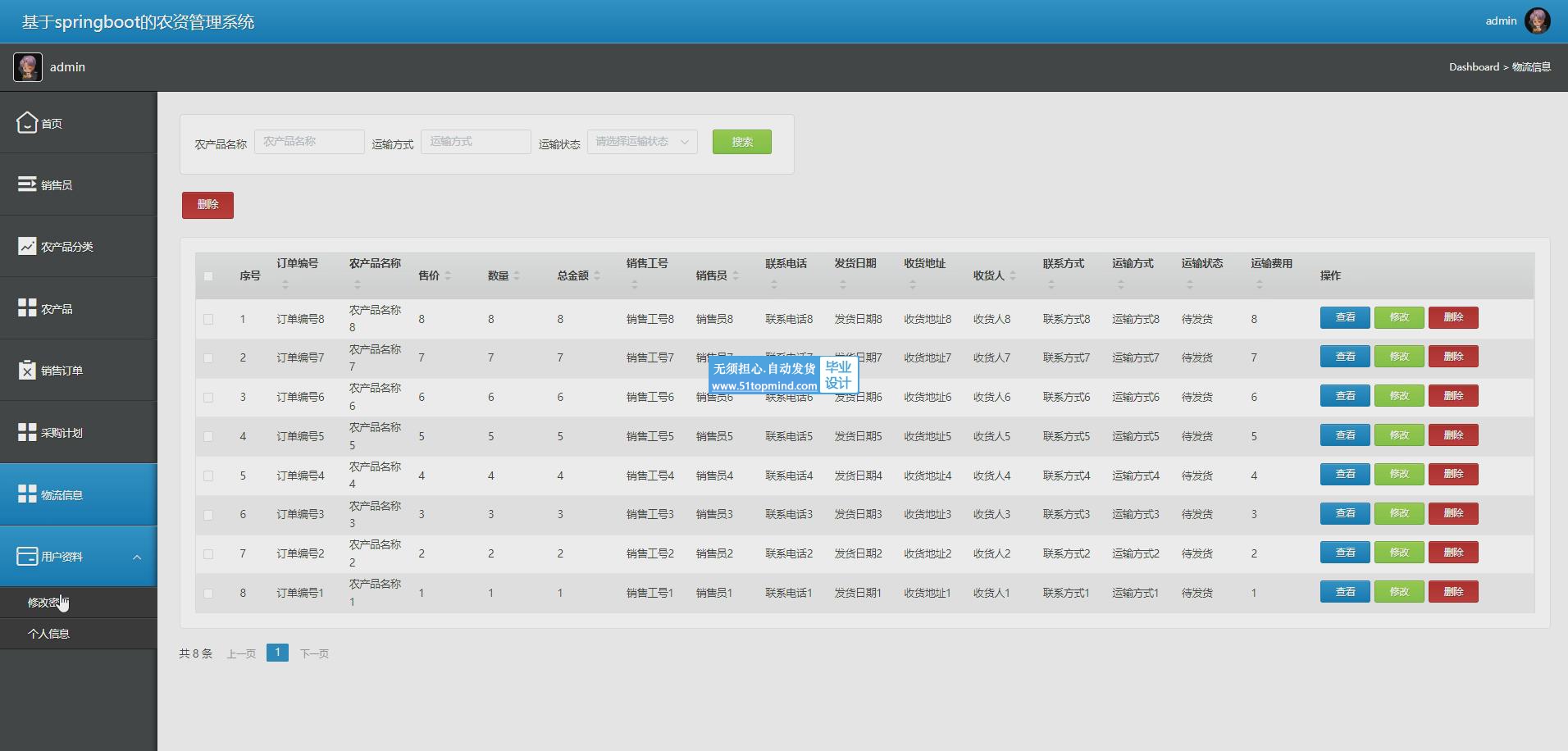The width and height of the screenshot is (1568, 751).
Task: Check the row for 订单编号2
Action: pyautogui.click(x=208, y=554)
